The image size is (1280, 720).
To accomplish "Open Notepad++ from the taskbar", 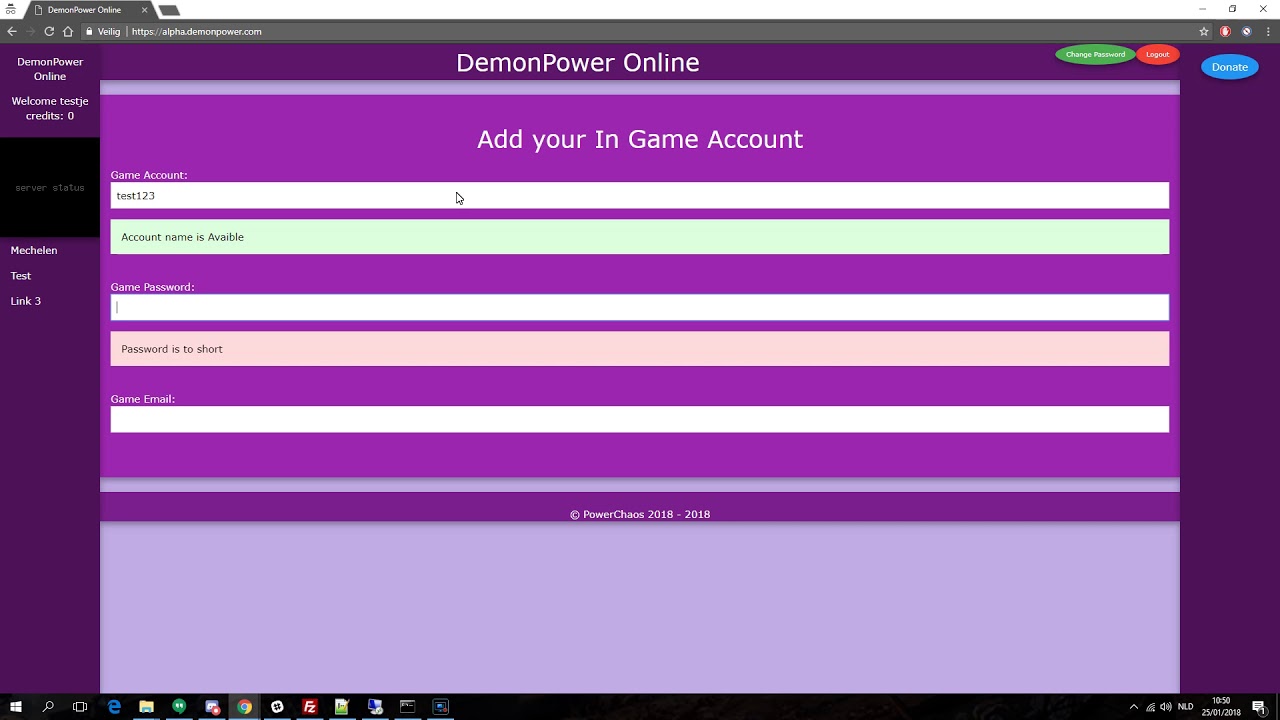I will point(342,707).
